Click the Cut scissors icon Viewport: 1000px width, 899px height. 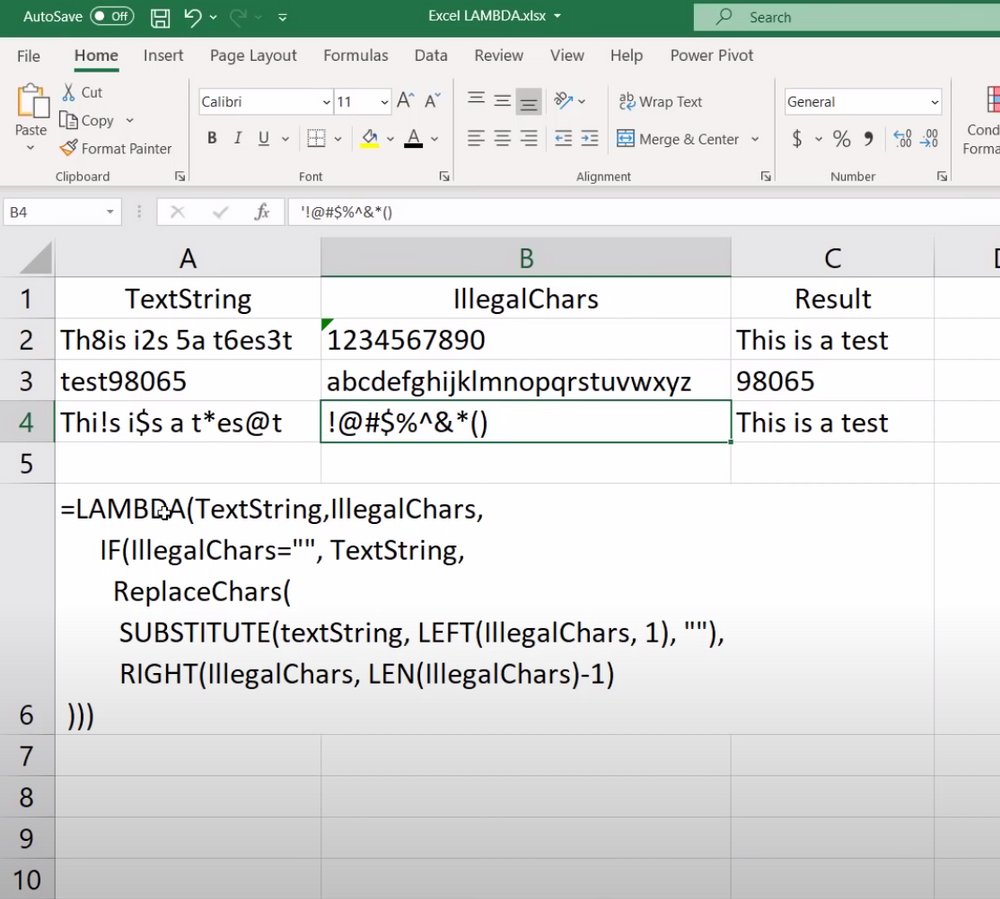coord(68,92)
